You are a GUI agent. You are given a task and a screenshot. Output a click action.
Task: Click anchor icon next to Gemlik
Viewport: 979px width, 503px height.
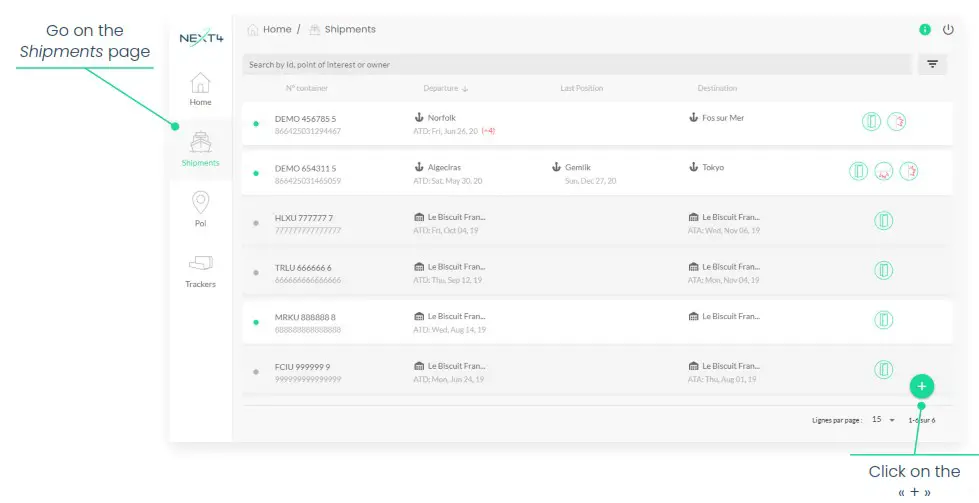pos(556,167)
